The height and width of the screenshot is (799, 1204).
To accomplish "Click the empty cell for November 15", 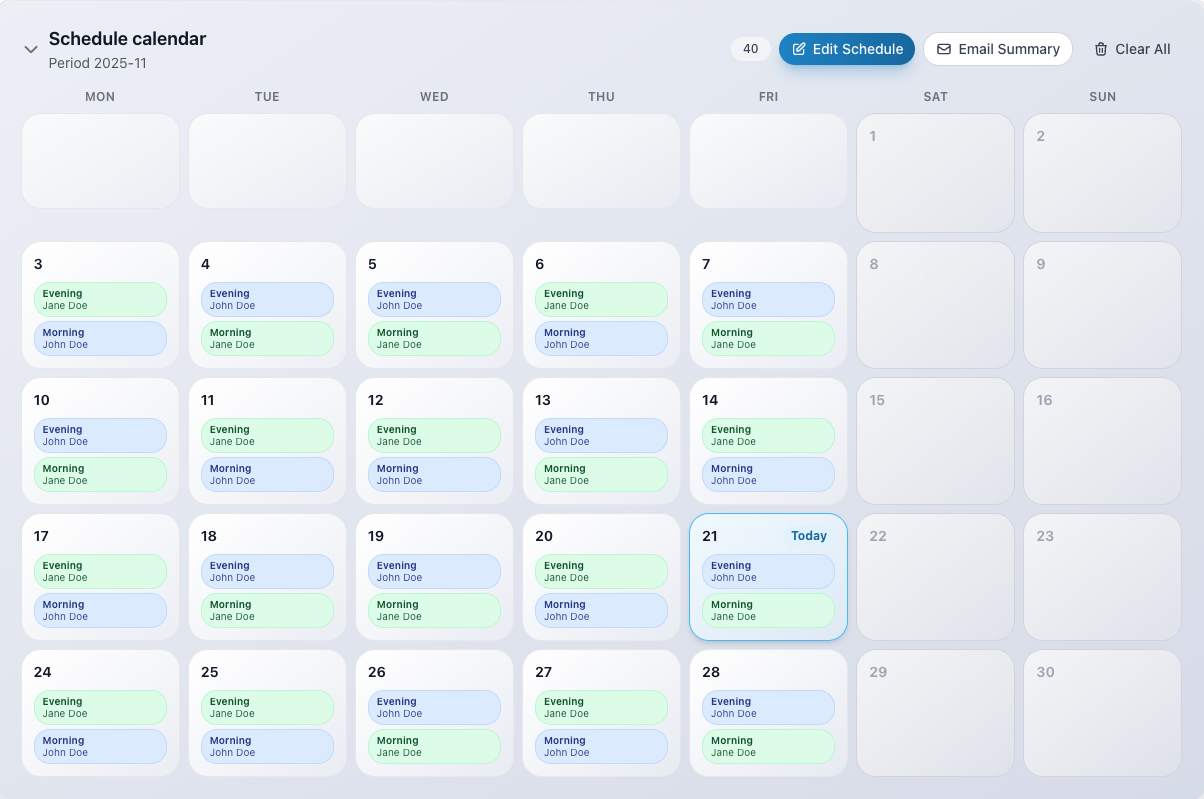I will pos(935,441).
